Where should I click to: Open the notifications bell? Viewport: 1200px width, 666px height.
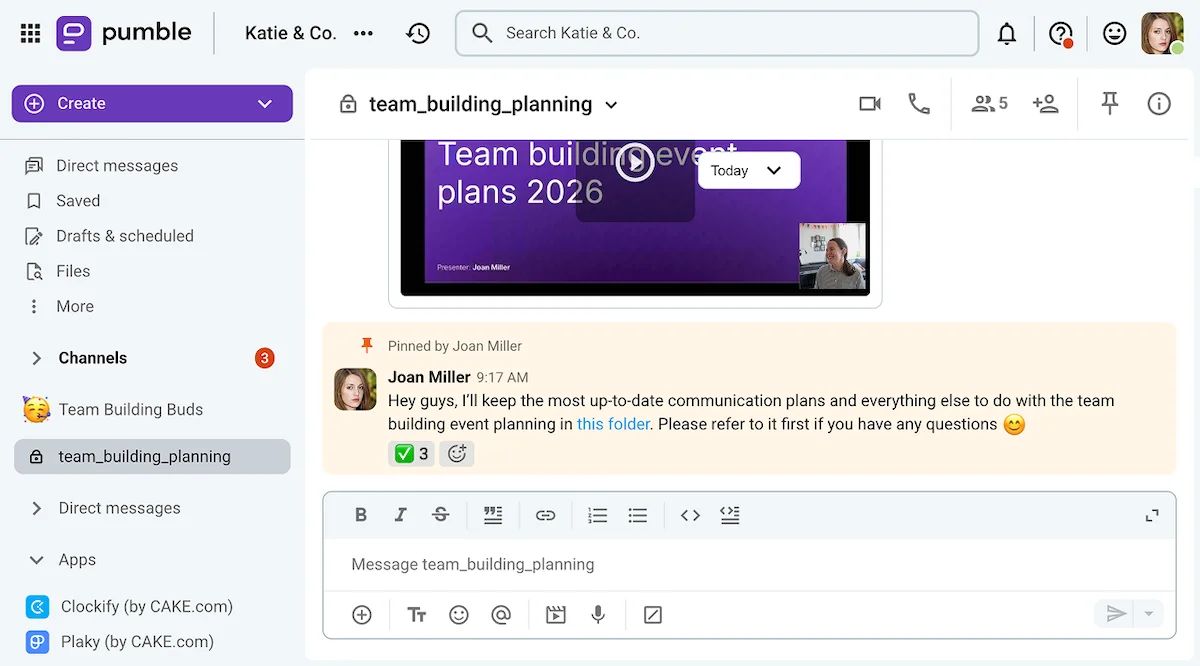[1007, 33]
